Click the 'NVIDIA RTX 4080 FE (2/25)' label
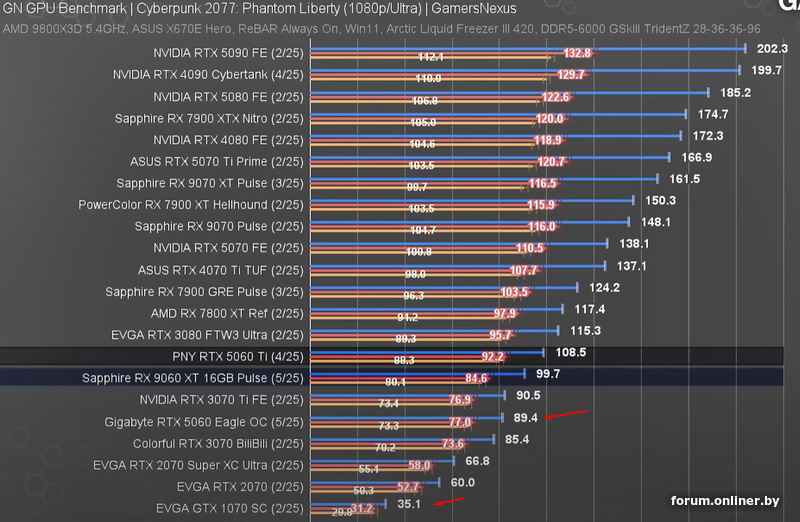800x522 pixels. [x=228, y=140]
